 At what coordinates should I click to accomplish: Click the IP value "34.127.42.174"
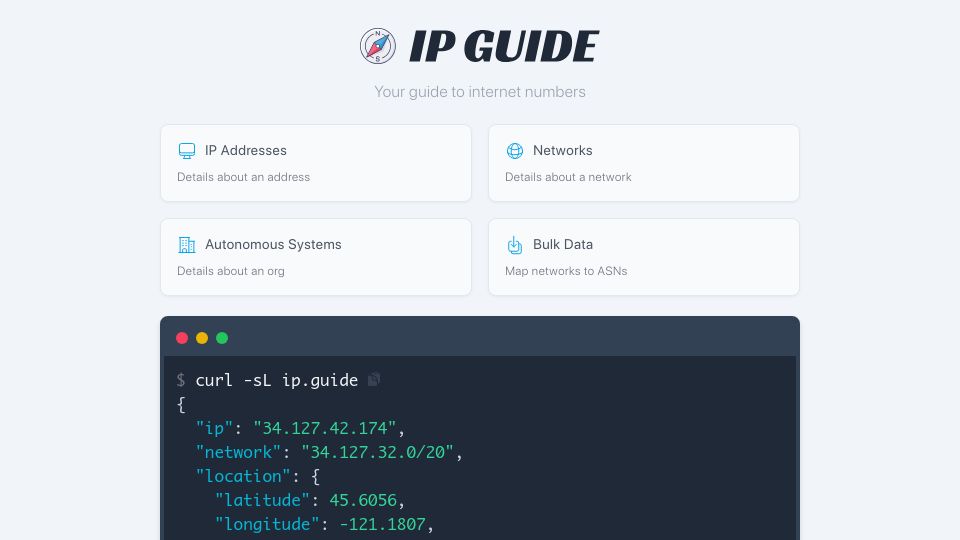click(x=324, y=428)
